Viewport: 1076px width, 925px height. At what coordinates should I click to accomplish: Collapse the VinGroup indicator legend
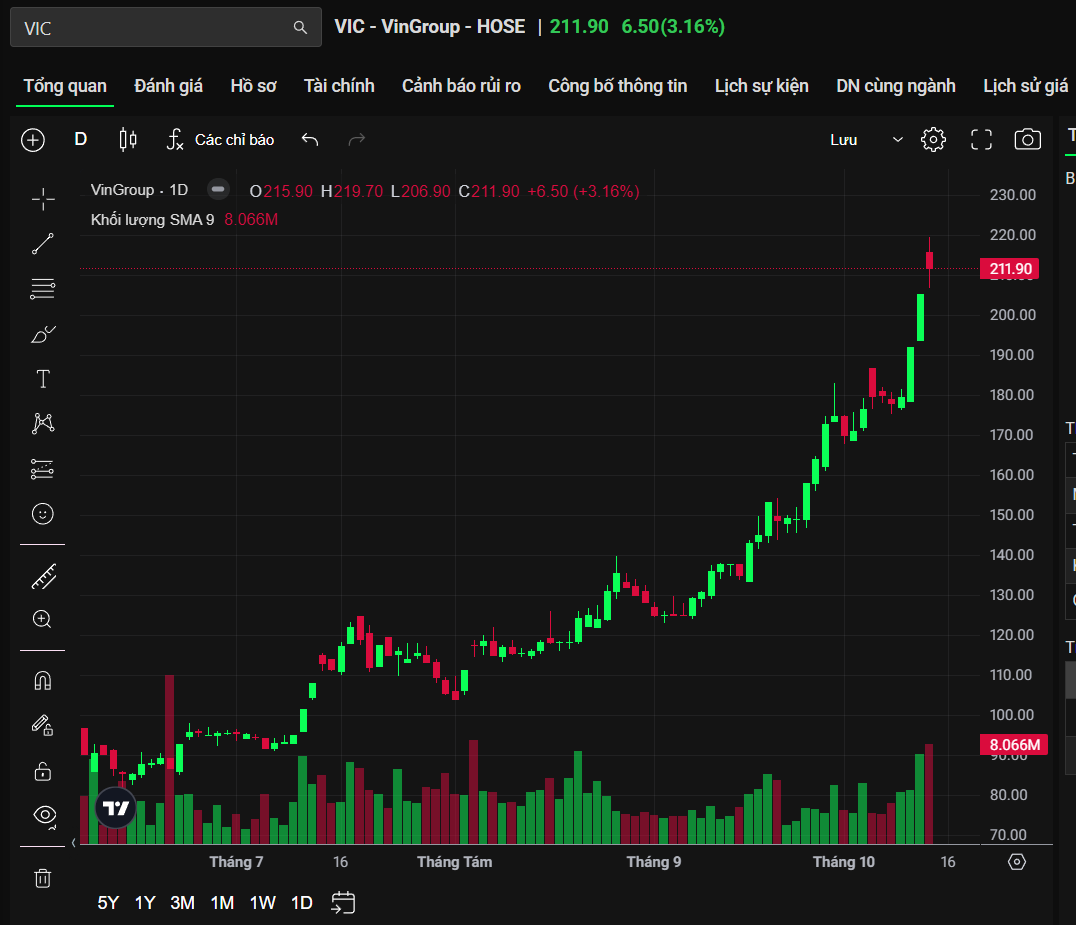coord(218,190)
